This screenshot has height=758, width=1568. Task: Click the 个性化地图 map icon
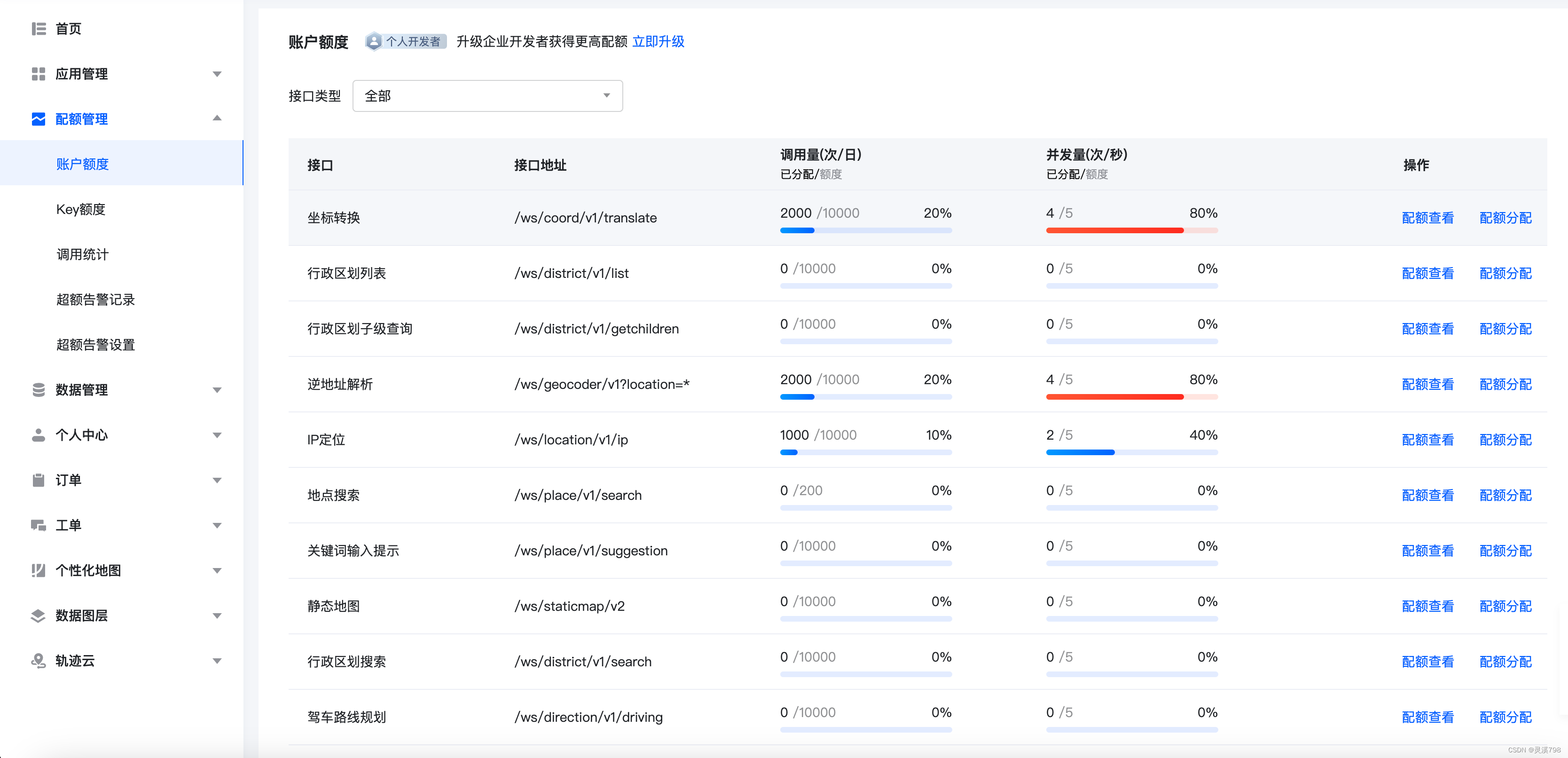[x=39, y=570]
